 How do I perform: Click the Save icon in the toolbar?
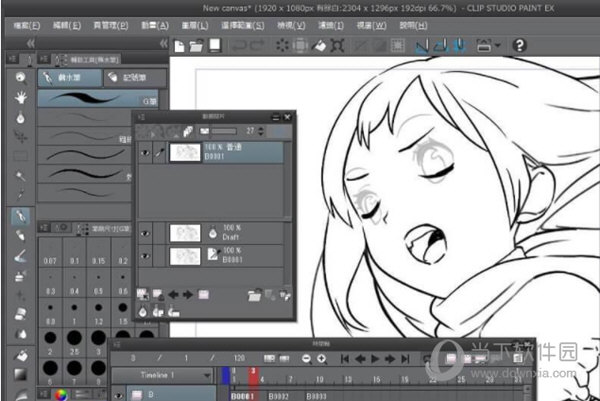tap(215, 46)
